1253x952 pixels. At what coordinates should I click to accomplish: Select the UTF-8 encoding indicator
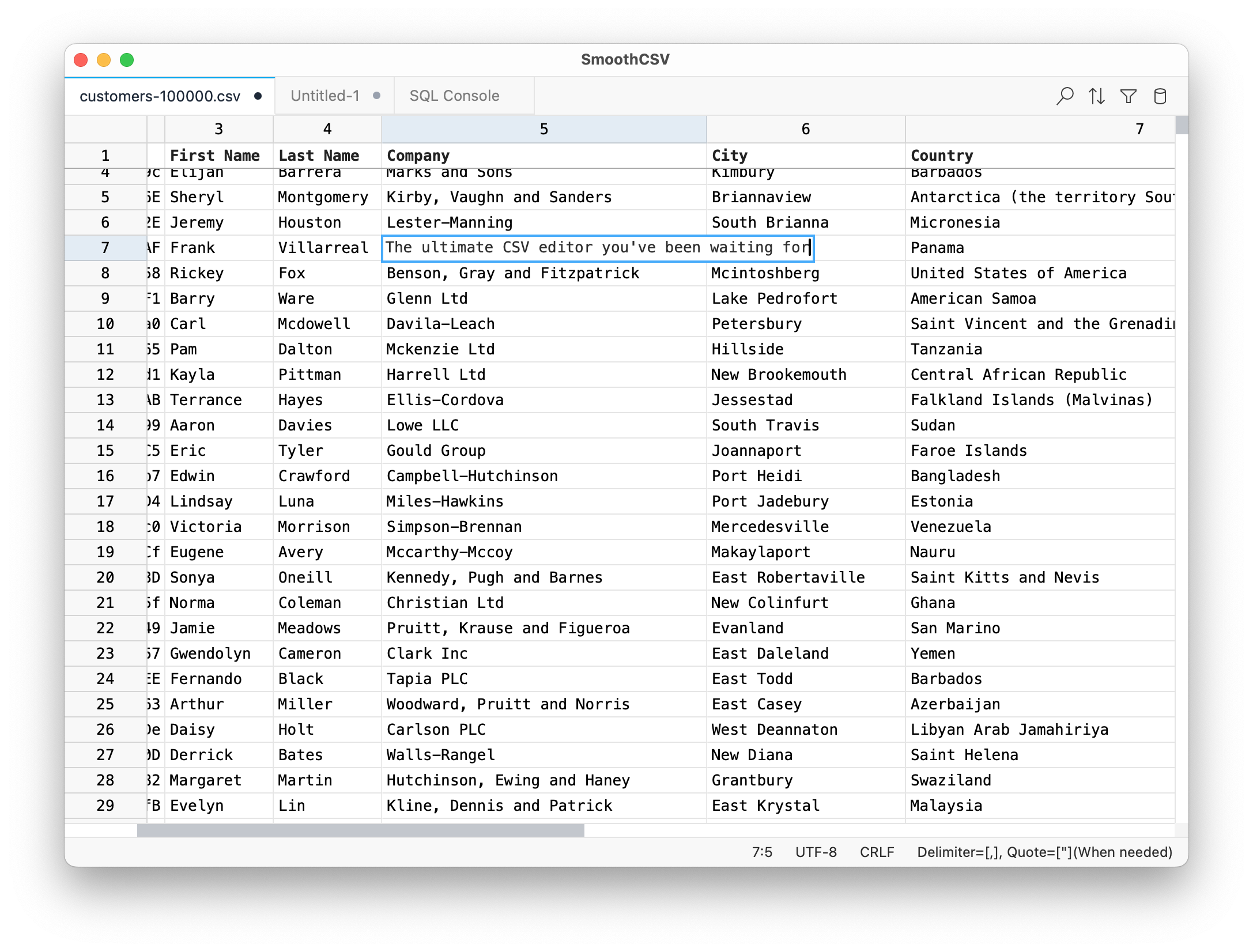pyautogui.click(x=816, y=852)
